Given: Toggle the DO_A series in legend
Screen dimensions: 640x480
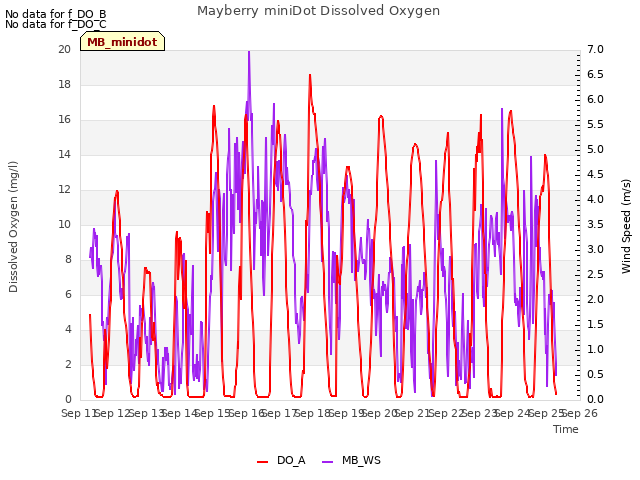Looking at the screenshot, I should point(281,460).
